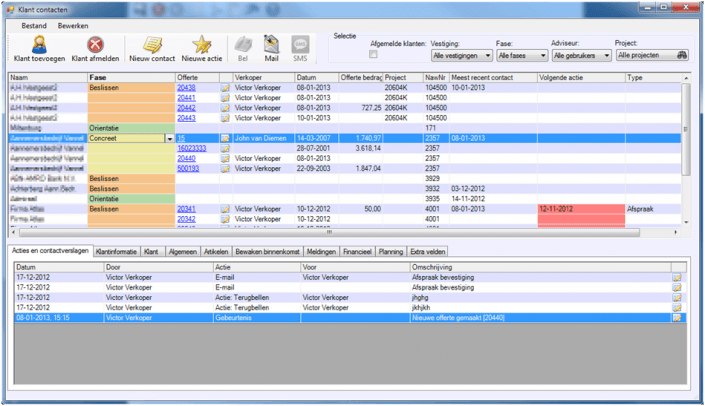Switch to the Klantinformatie tab

coord(116,252)
